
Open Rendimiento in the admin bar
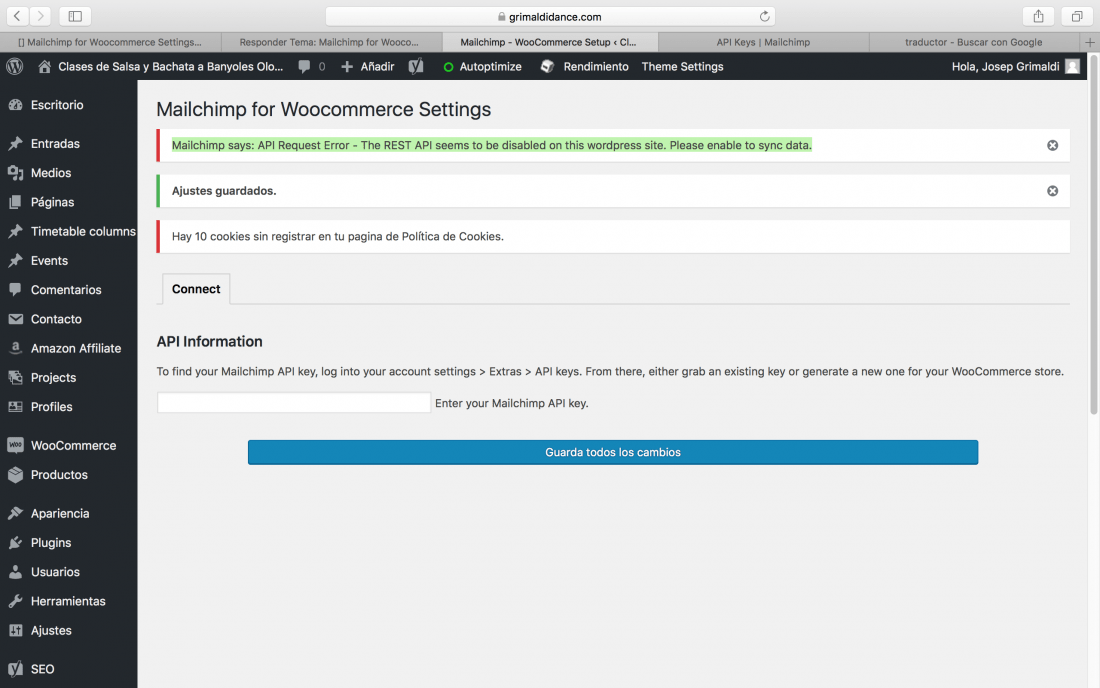(584, 67)
